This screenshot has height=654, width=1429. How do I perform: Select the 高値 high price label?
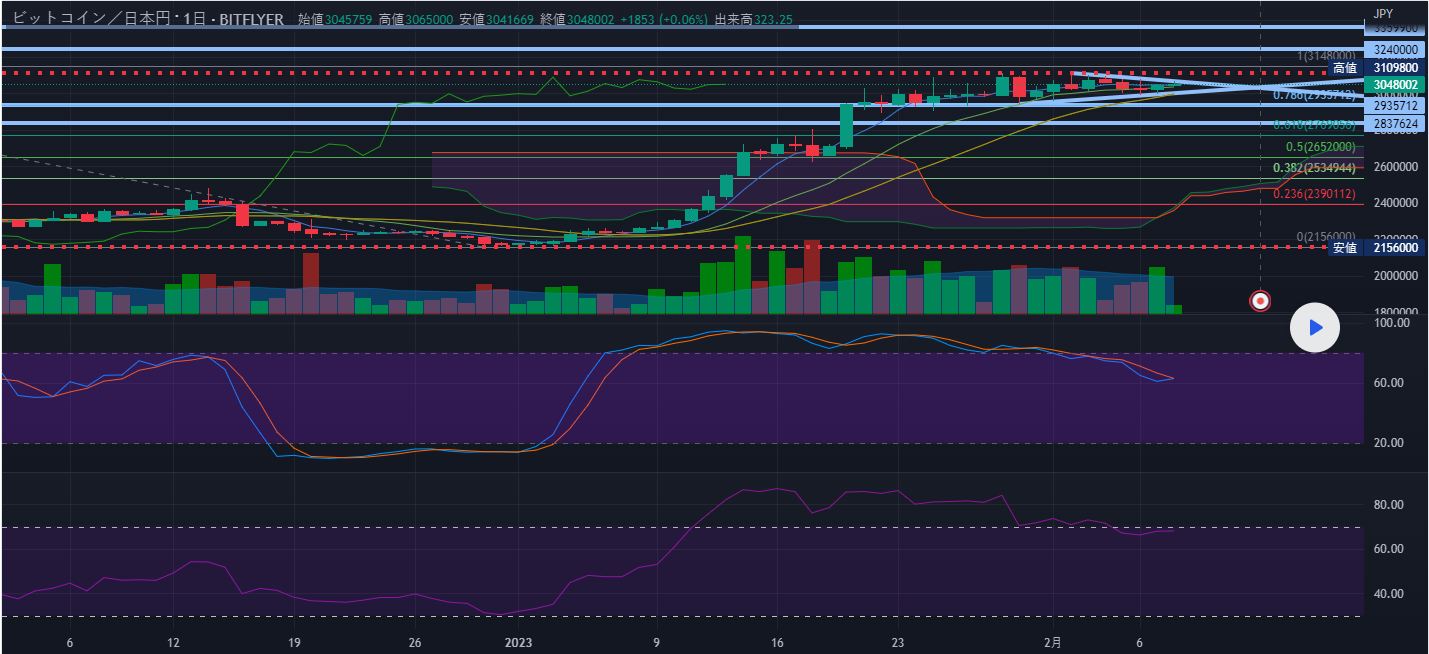pos(1345,68)
